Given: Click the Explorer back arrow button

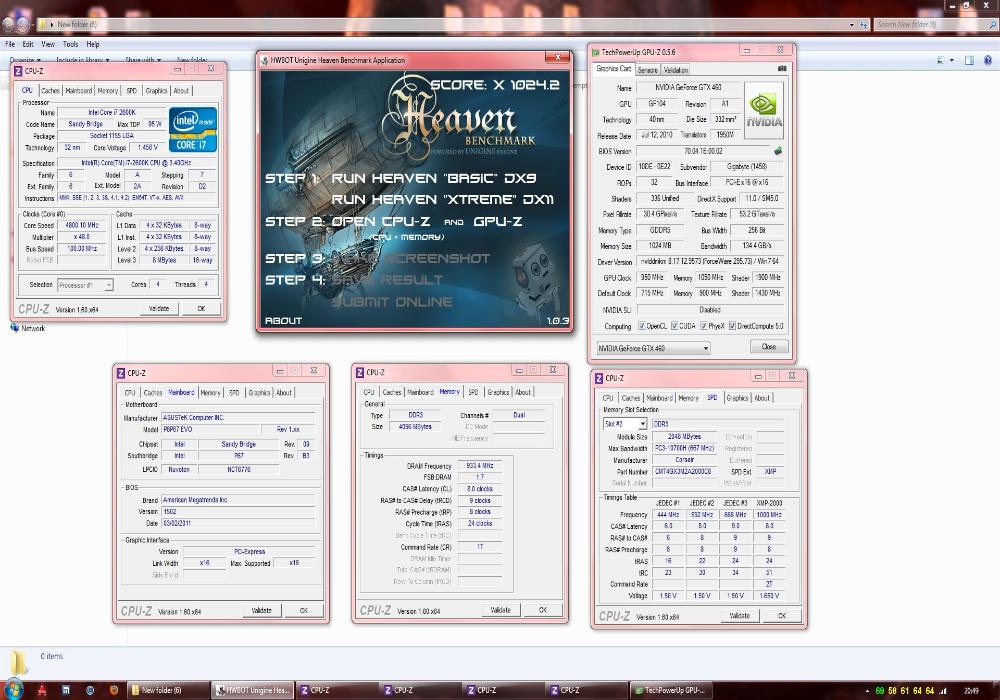Looking at the screenshot, I should 8,24.
